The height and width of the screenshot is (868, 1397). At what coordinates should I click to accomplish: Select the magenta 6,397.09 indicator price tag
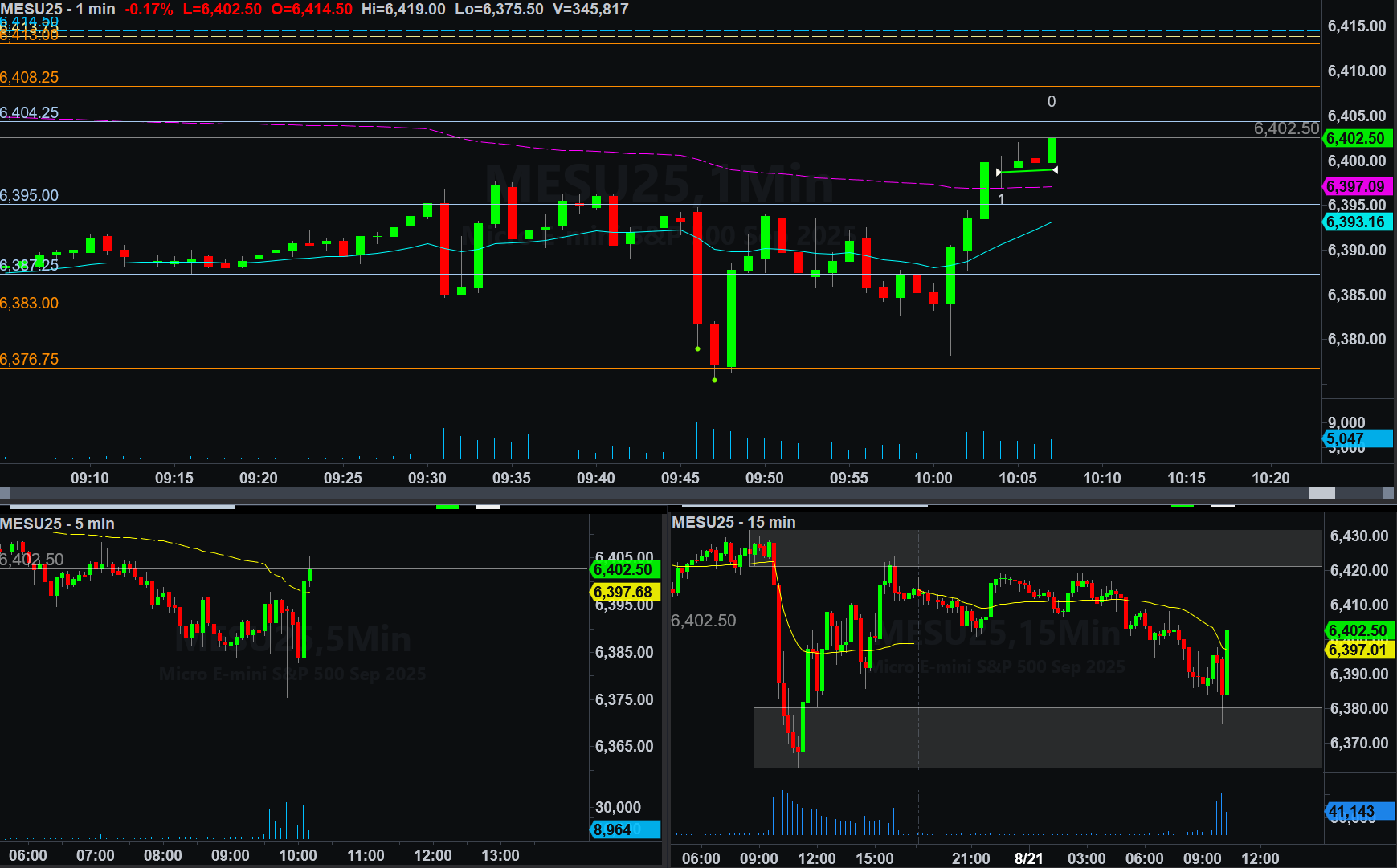tap(1355, 186)
